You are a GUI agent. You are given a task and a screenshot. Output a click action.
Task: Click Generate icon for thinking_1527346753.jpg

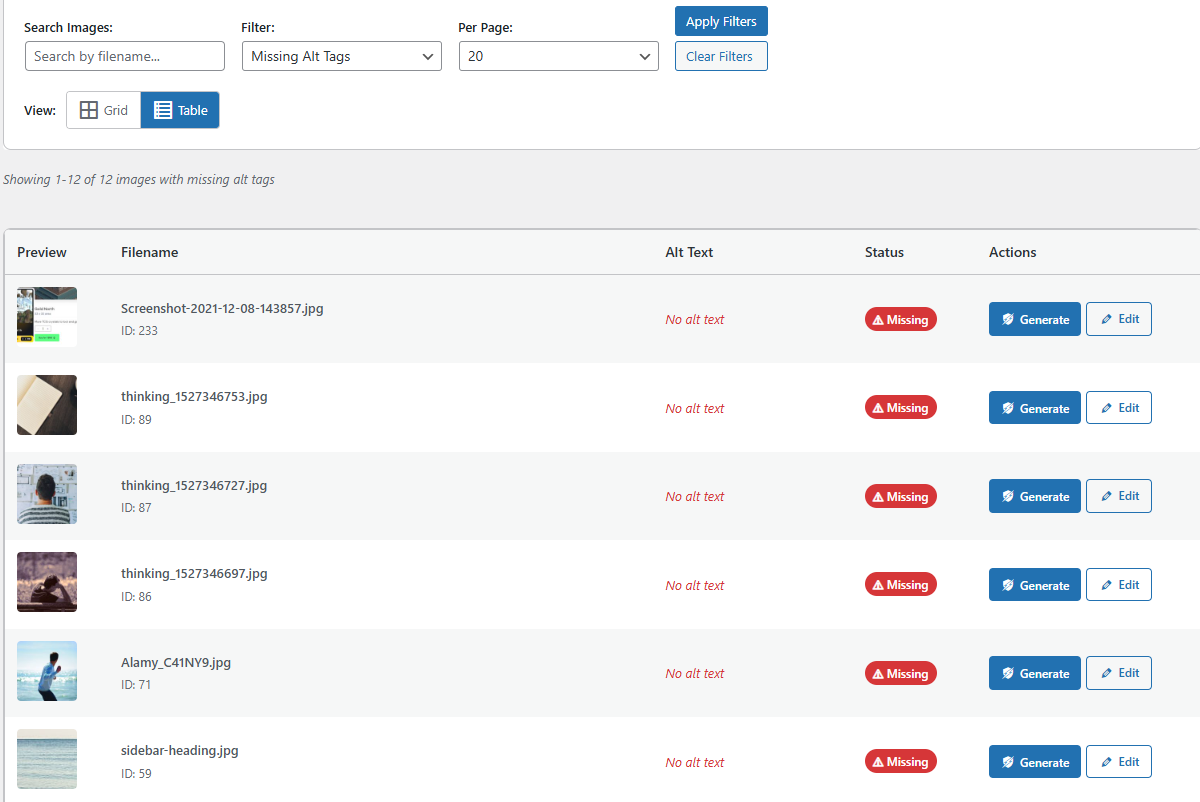(1007, 407)
